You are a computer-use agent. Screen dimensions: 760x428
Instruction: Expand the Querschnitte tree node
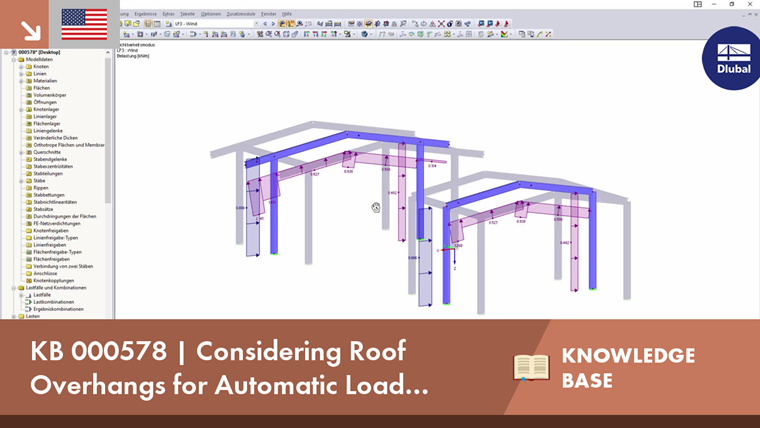(21, 152)
